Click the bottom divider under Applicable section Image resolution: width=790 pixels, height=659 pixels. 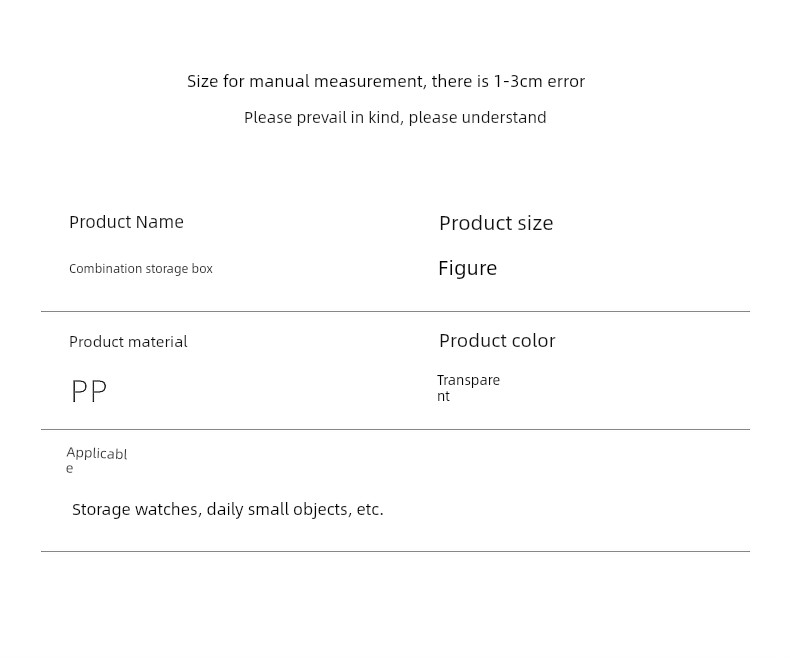[395, 551]
